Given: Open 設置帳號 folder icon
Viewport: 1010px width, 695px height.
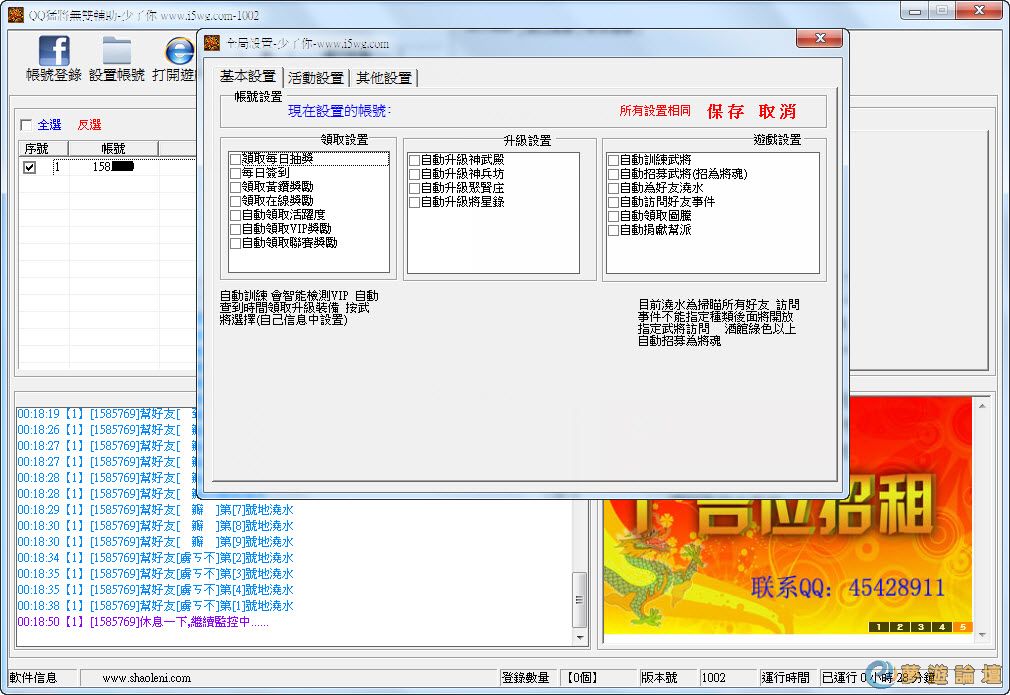Looking at the screenshot, I should click(x=117, y=52).
